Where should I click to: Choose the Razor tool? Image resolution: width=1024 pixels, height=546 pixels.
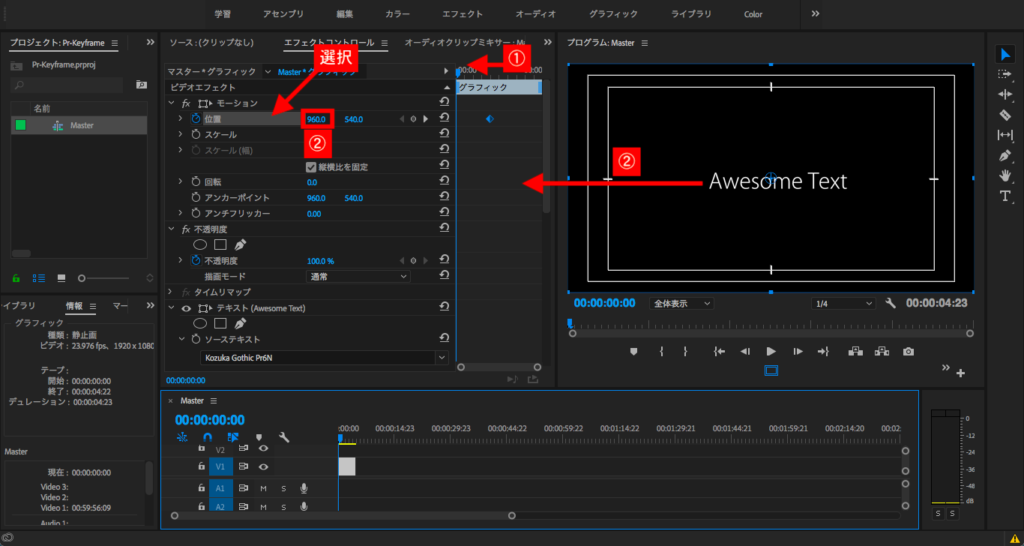point(1005,115)
